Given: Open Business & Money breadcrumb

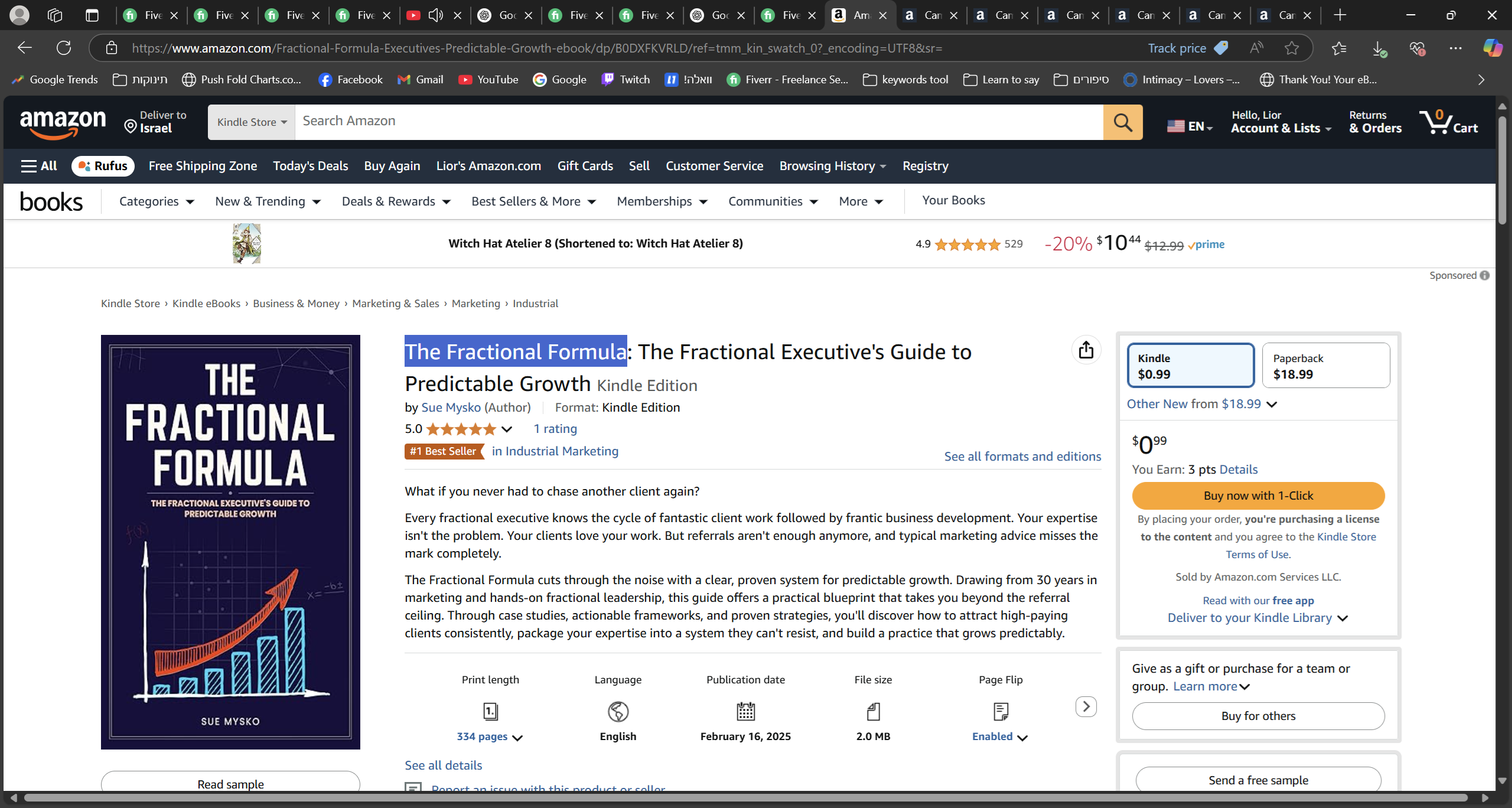Looking at the screenshot, I should [x=296, y=304].
